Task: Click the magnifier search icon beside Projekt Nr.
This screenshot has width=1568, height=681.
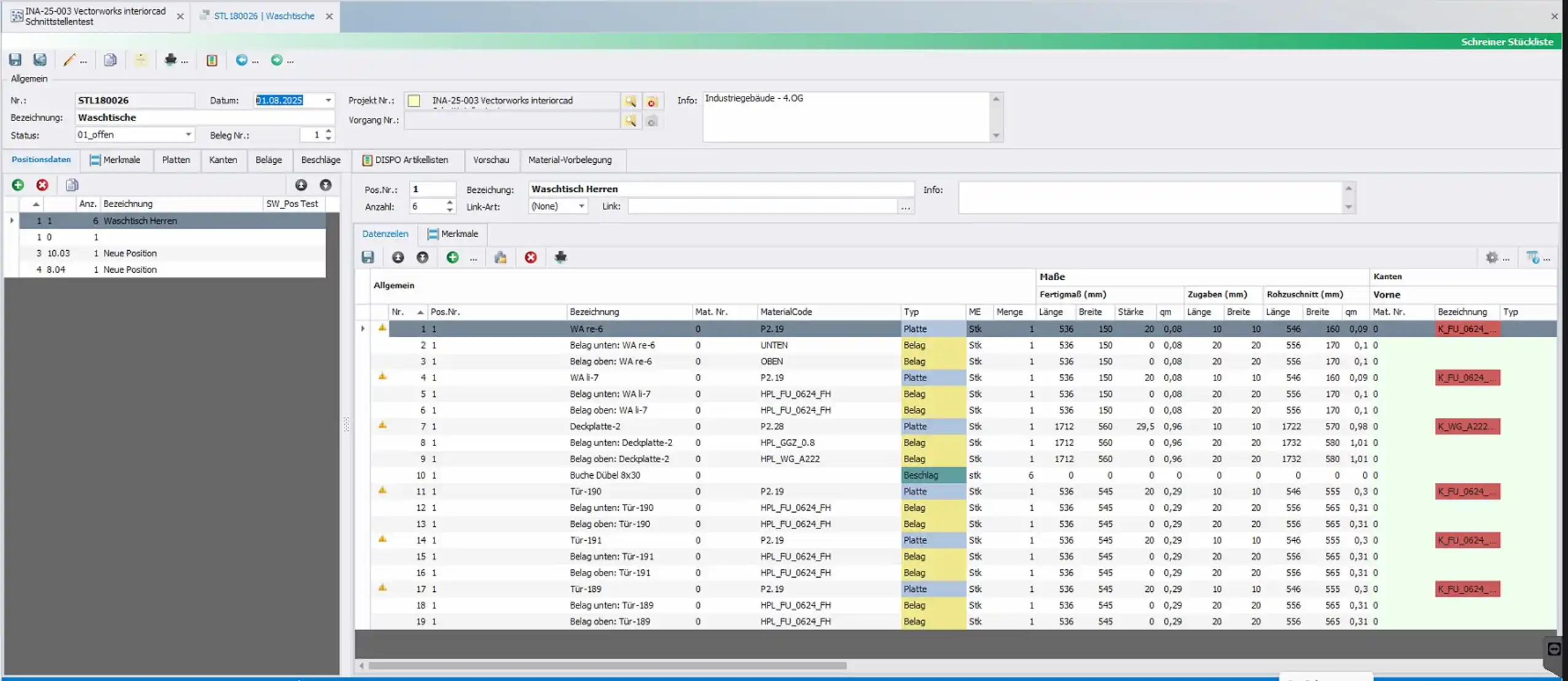Action: [630, 101]
